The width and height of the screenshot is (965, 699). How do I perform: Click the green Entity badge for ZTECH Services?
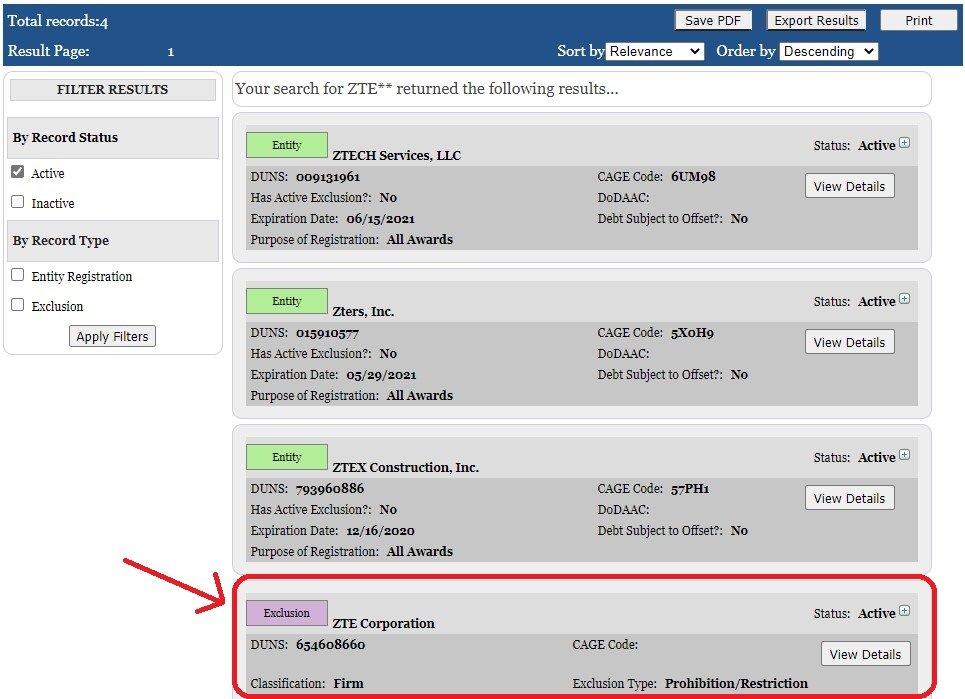(287, 145)
